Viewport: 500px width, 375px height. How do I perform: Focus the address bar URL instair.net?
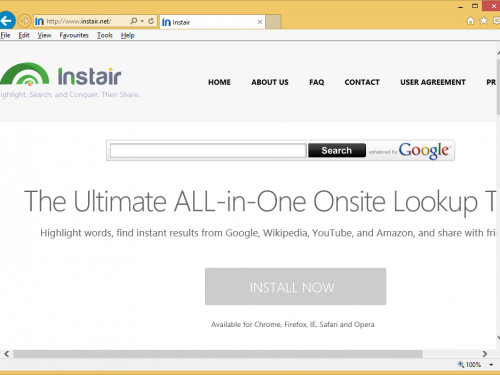pos(79,21)
